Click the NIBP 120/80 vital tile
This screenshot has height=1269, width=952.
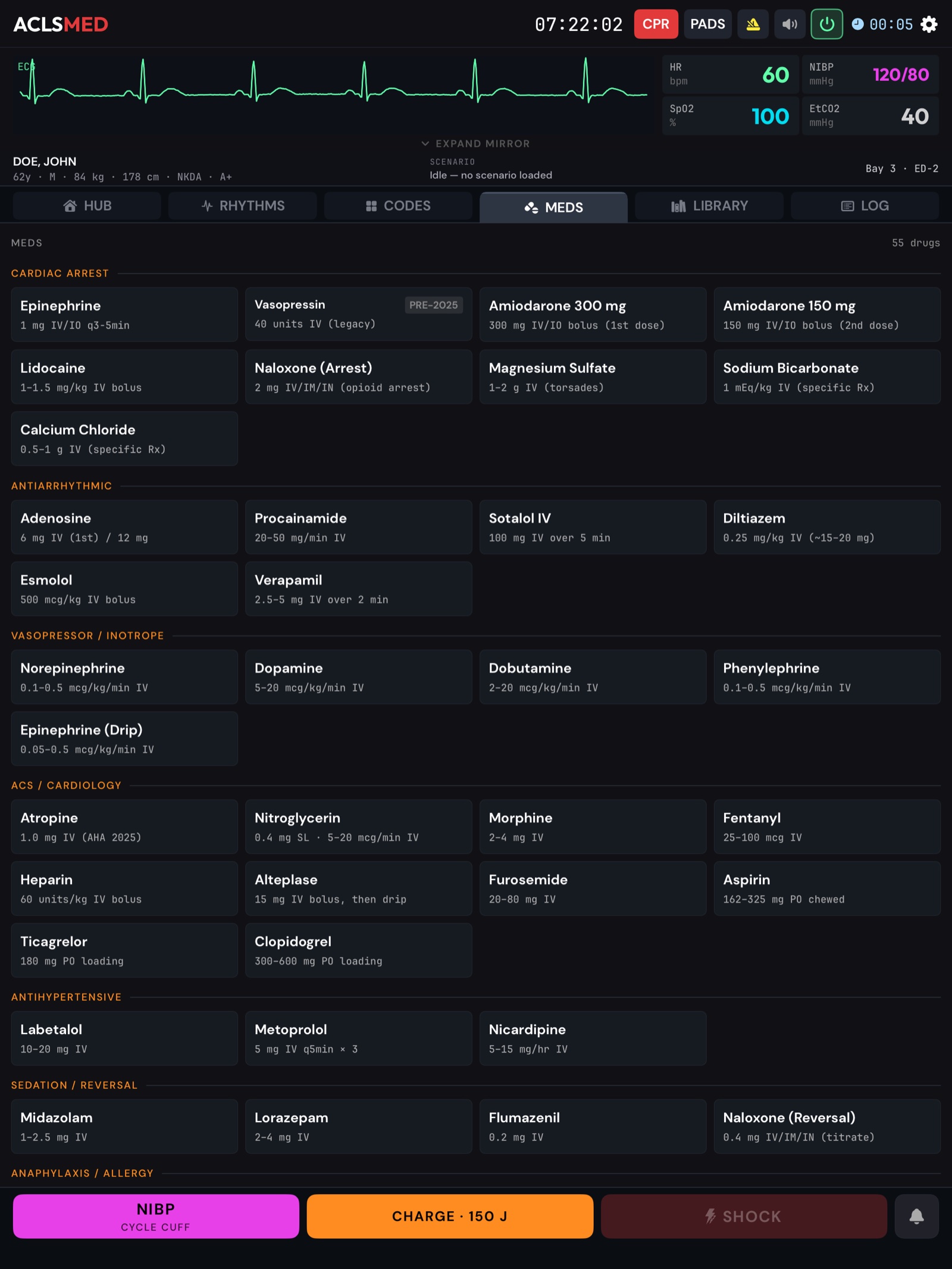[870, 74]
